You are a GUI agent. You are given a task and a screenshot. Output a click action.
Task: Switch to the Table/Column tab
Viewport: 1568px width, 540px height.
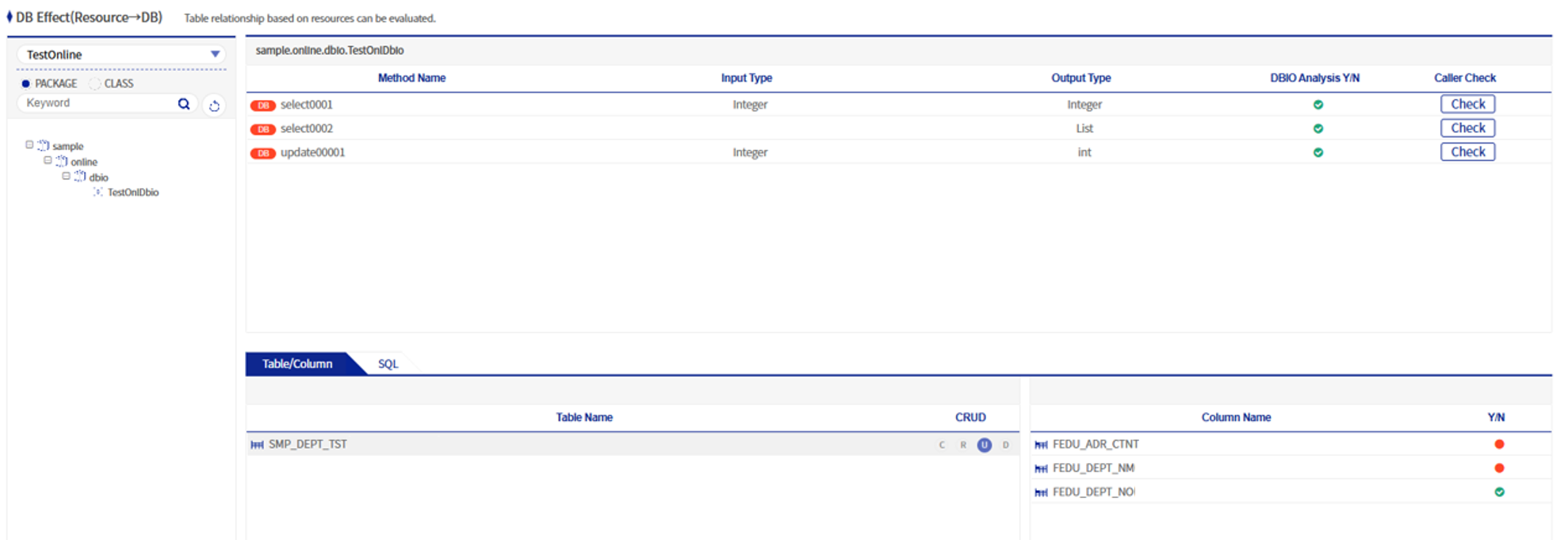click(297, 364)
